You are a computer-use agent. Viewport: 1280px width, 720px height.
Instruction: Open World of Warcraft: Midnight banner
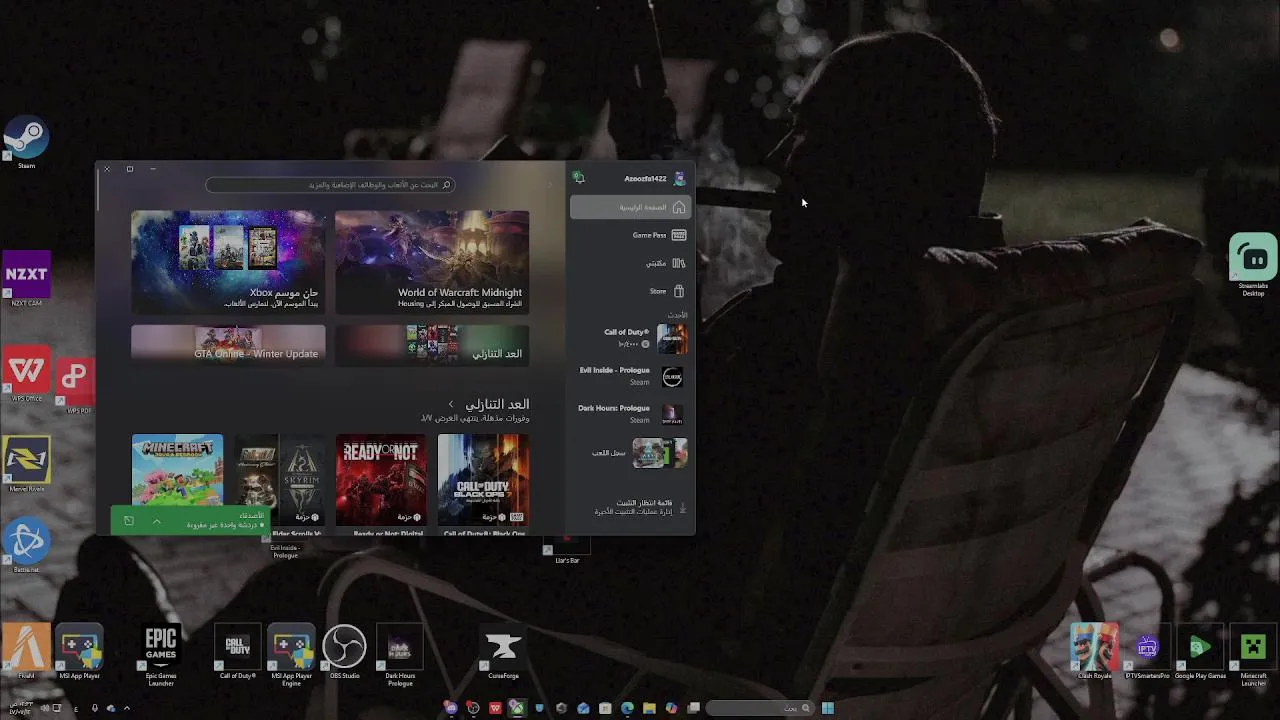[432, 262]
